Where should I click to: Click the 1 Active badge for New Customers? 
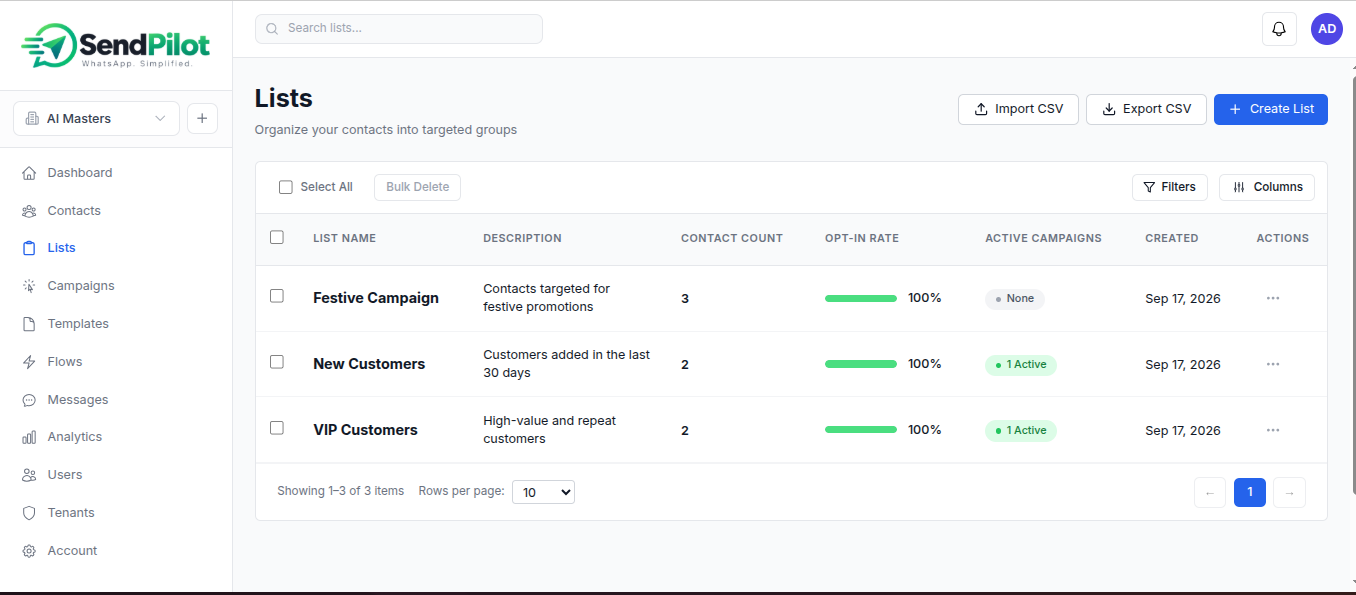pos(1021,365)
